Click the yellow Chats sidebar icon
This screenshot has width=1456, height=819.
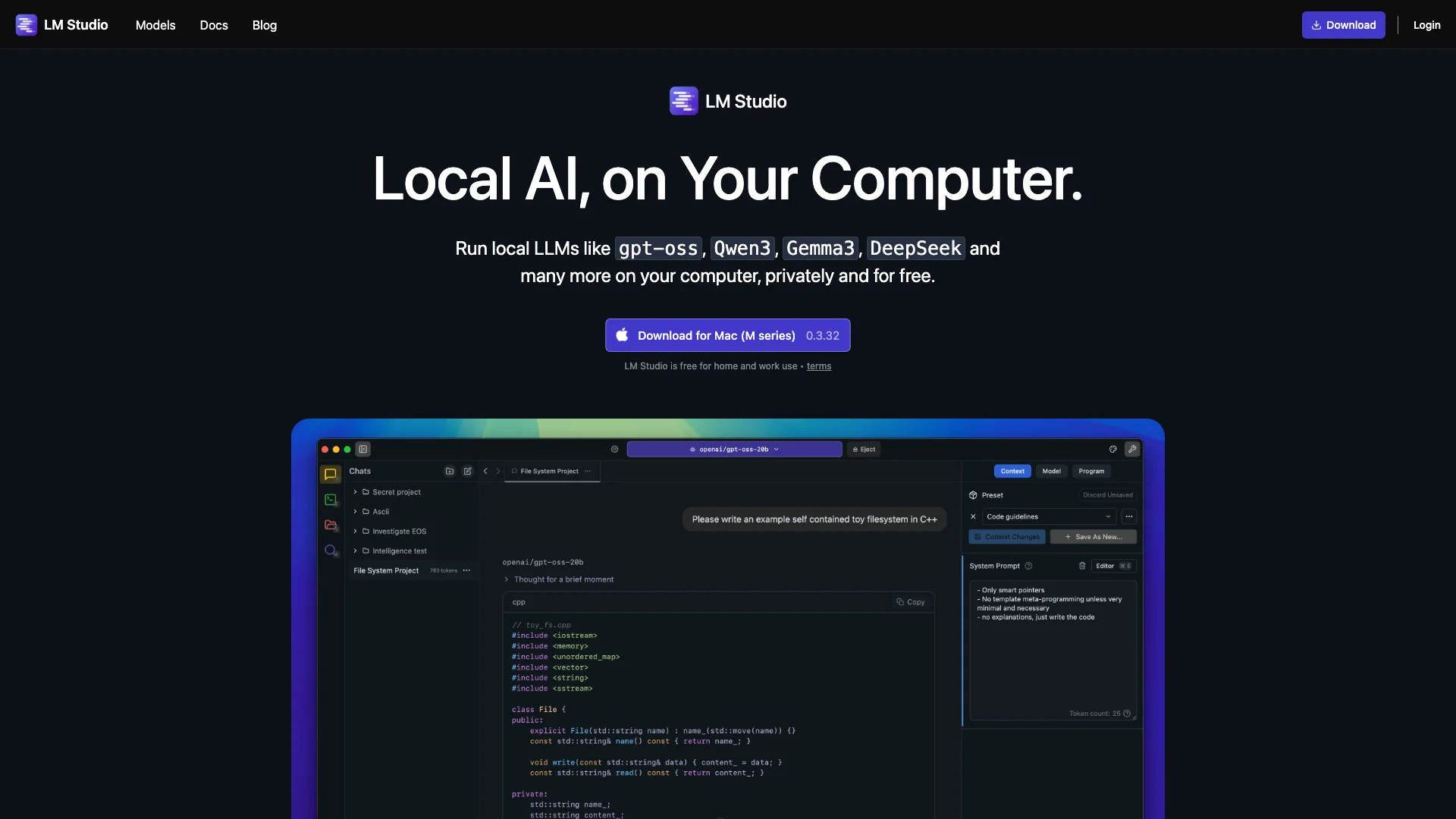tap(331, 474)
